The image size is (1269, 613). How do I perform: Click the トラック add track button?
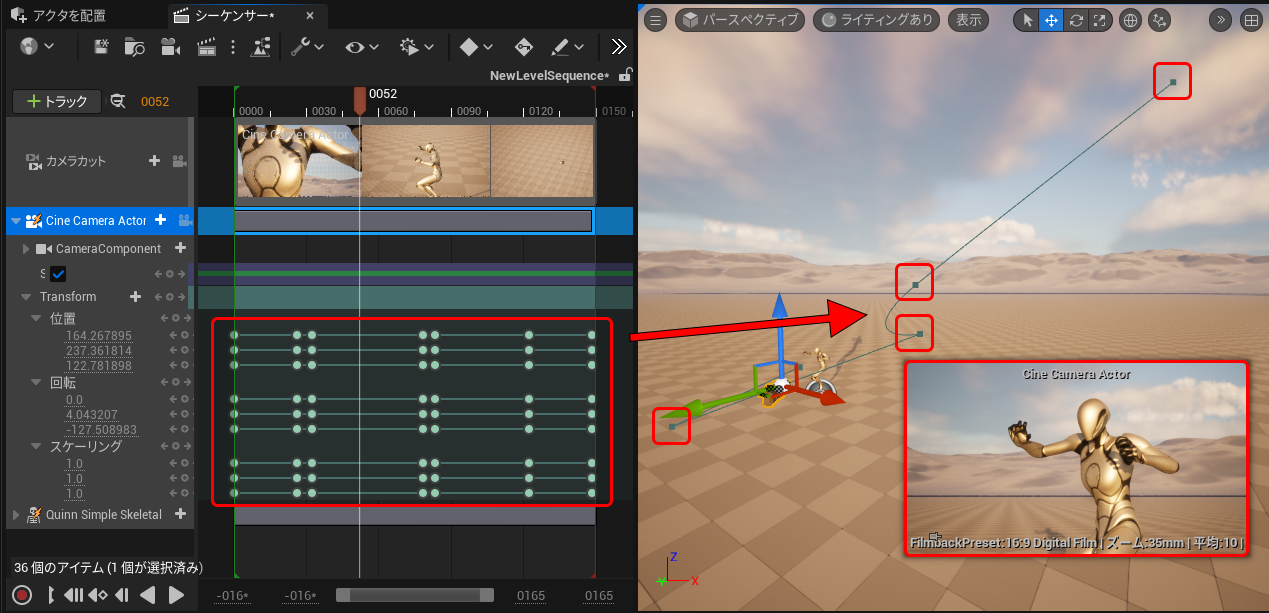point(57,101)
